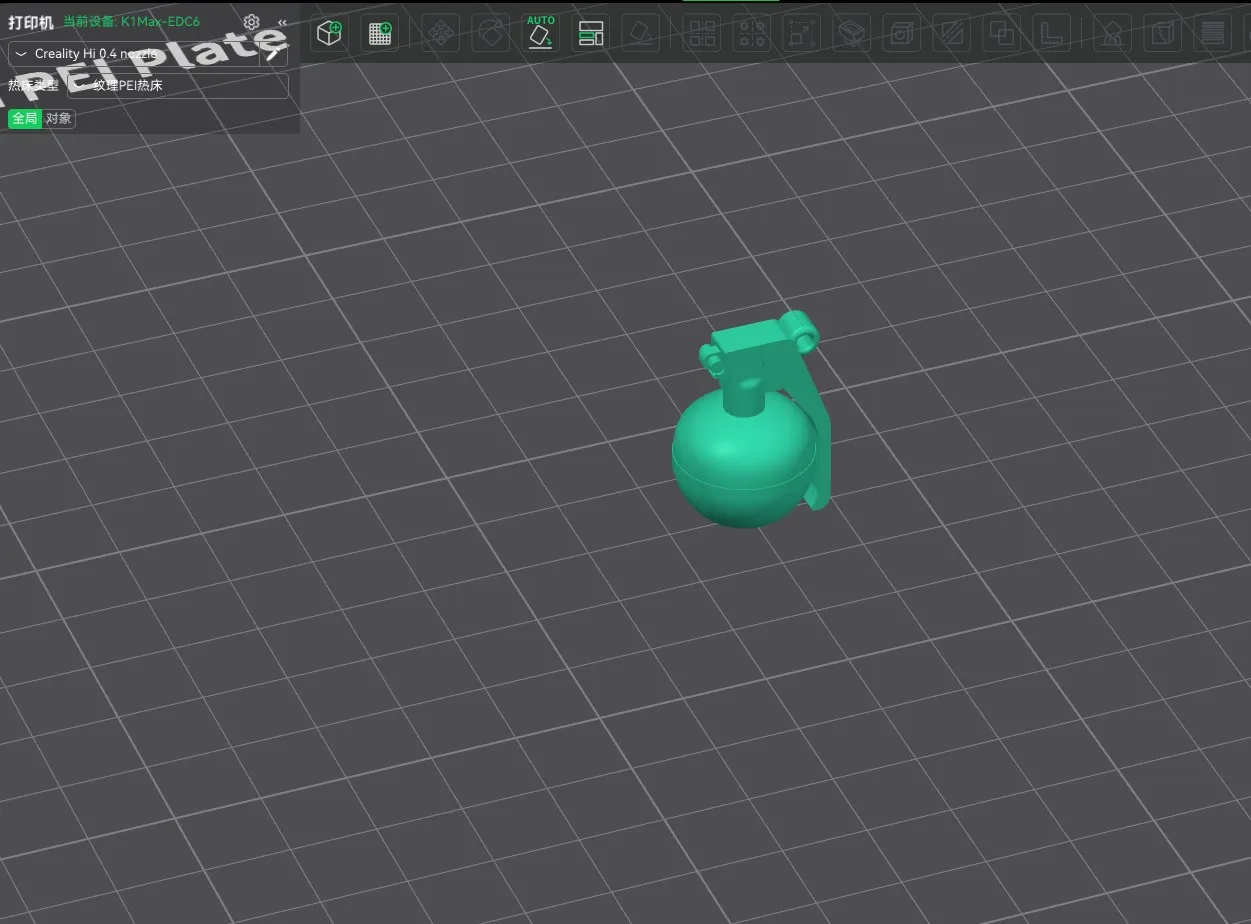Select the diagonal-striped square tool icon

click(951, 33)
